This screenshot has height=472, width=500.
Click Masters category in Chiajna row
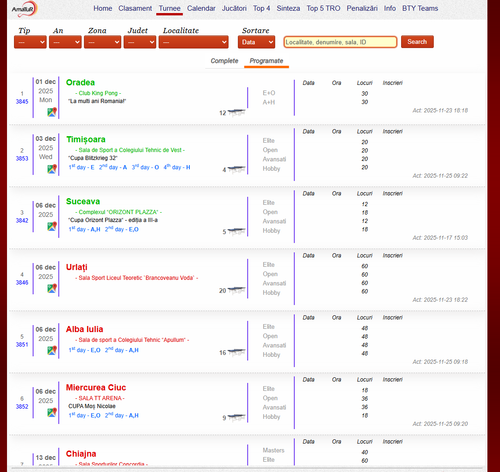[x=273, y=450]
